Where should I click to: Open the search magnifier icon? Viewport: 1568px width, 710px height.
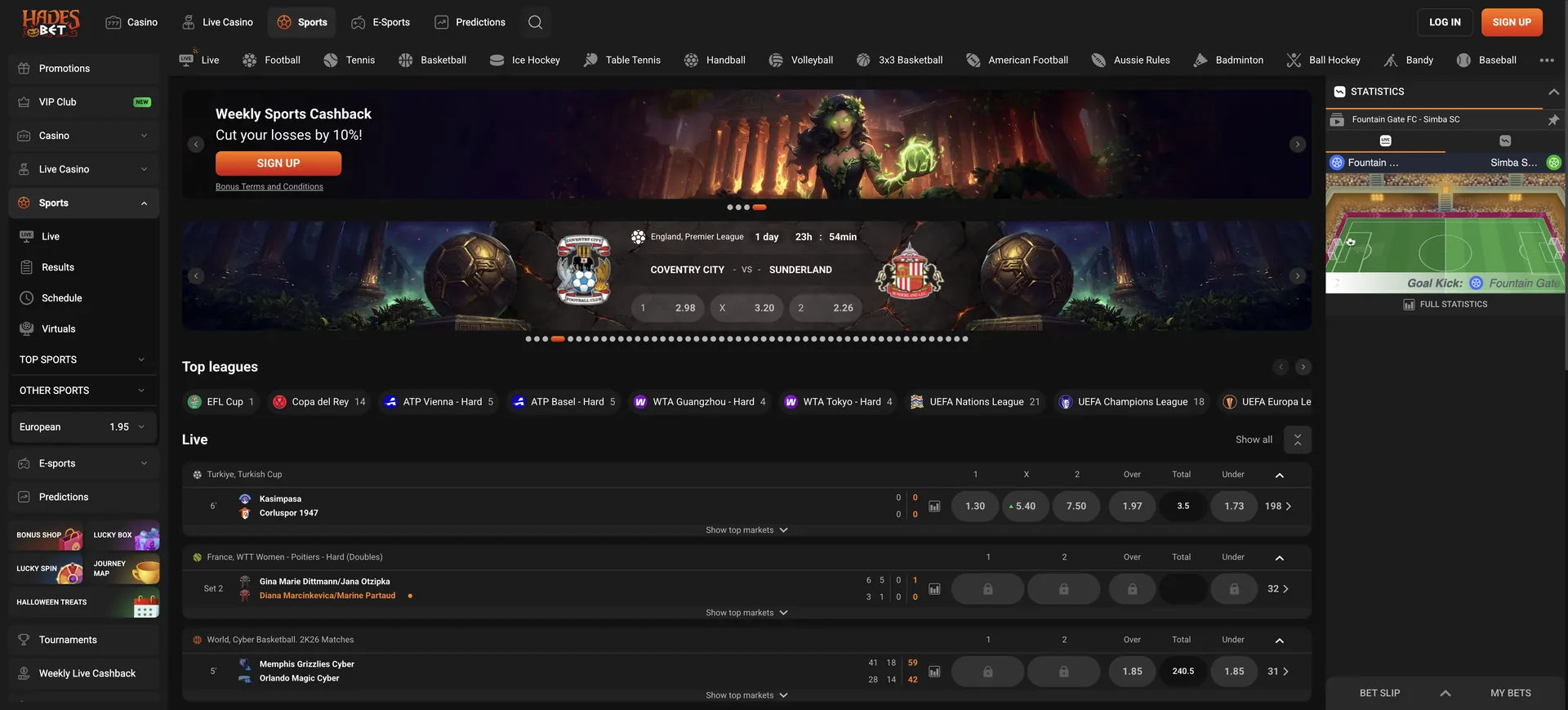point(535,22)
